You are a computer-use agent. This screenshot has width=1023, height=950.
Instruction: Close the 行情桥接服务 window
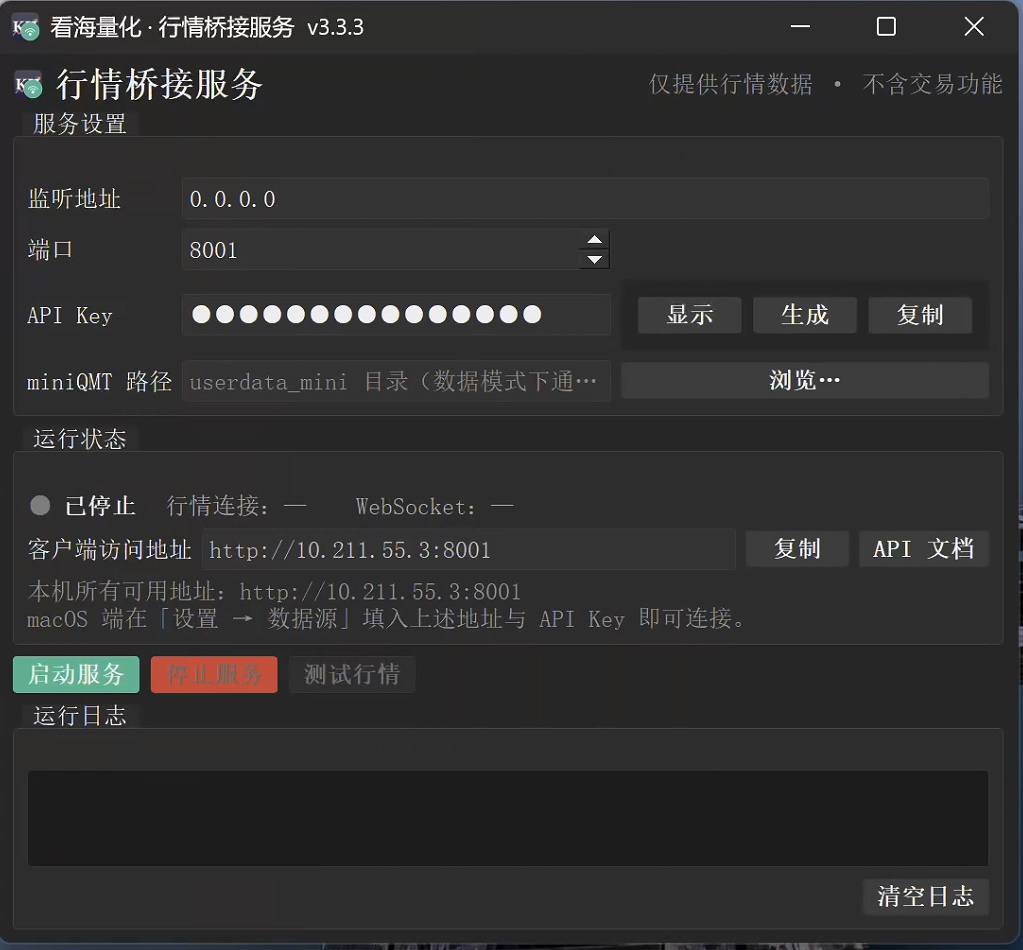[974, 27]
